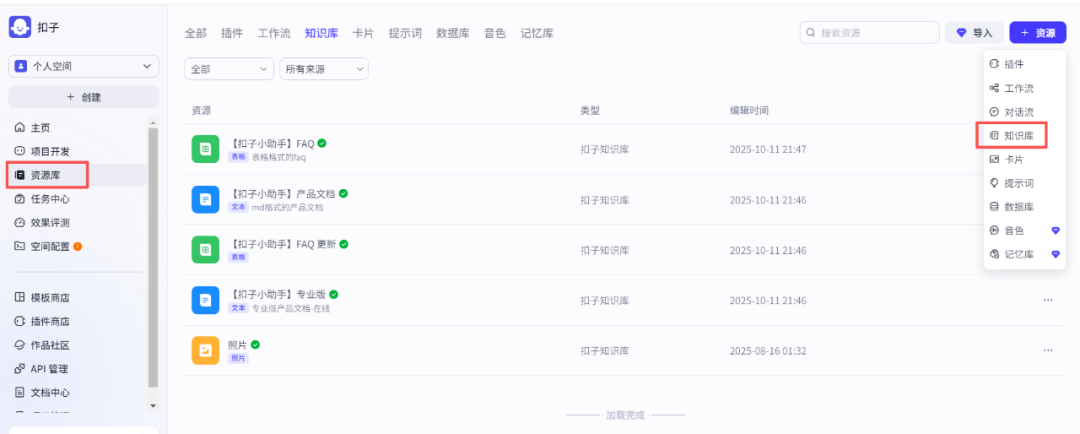Click the green check beside 照片

(x=255, y=344)
